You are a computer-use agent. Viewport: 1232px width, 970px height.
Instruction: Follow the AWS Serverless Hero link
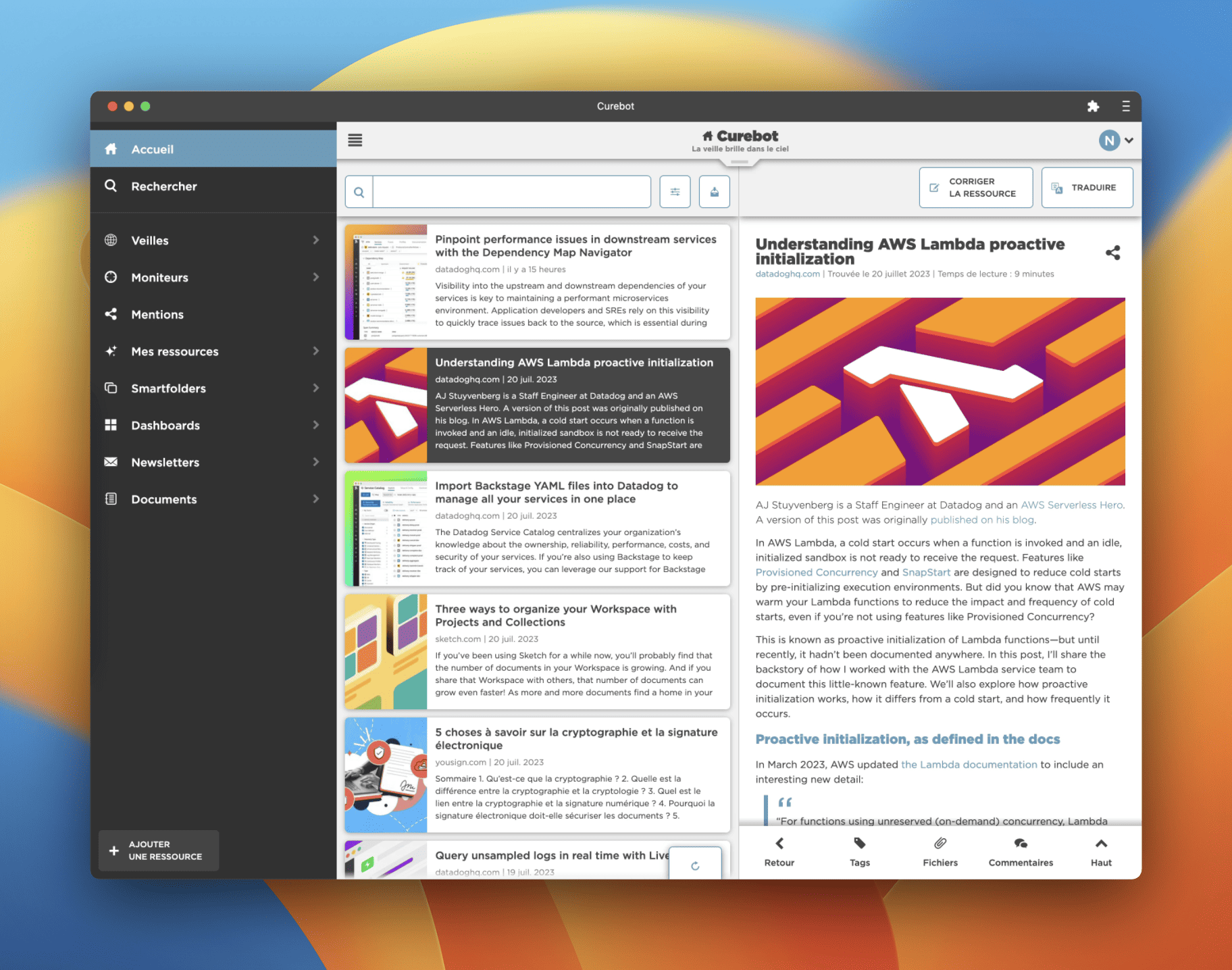tap(1072, 505)
